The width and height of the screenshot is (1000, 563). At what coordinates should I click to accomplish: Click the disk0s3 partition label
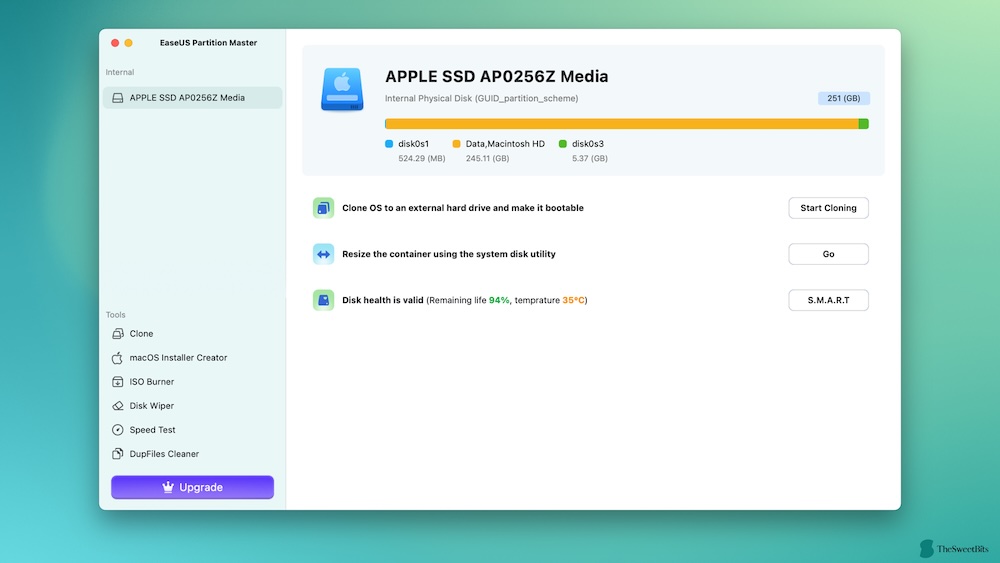587,144
